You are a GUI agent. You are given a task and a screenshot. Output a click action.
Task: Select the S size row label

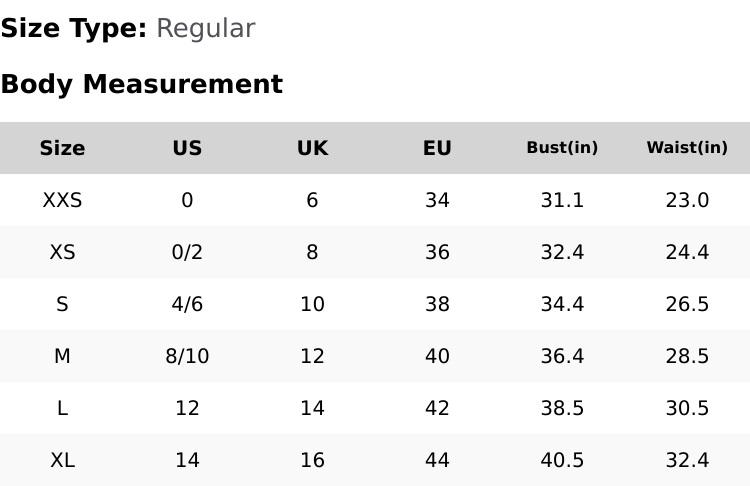62,304
